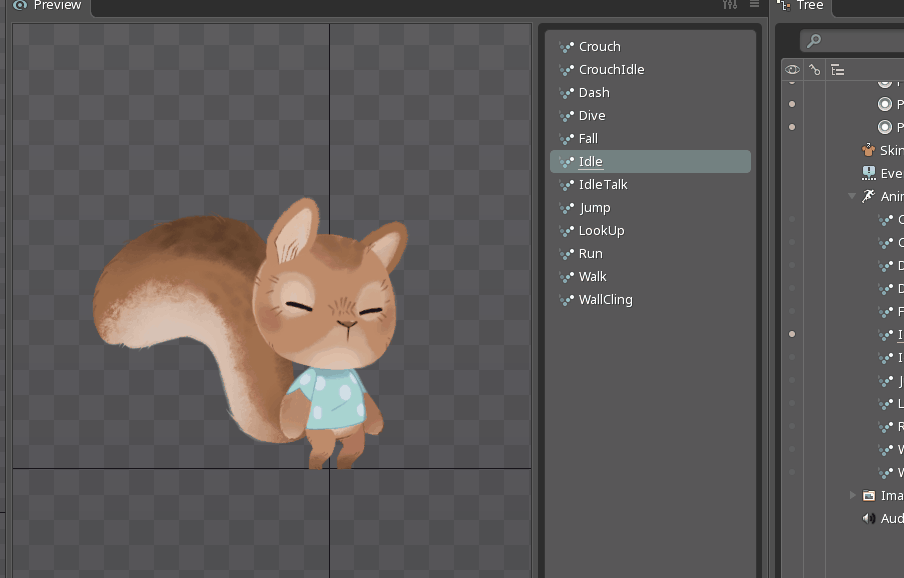Viewport: 904px width, 578px height.
Task: Collapse the Animations tree node
Action: click(x=852, y=196)
